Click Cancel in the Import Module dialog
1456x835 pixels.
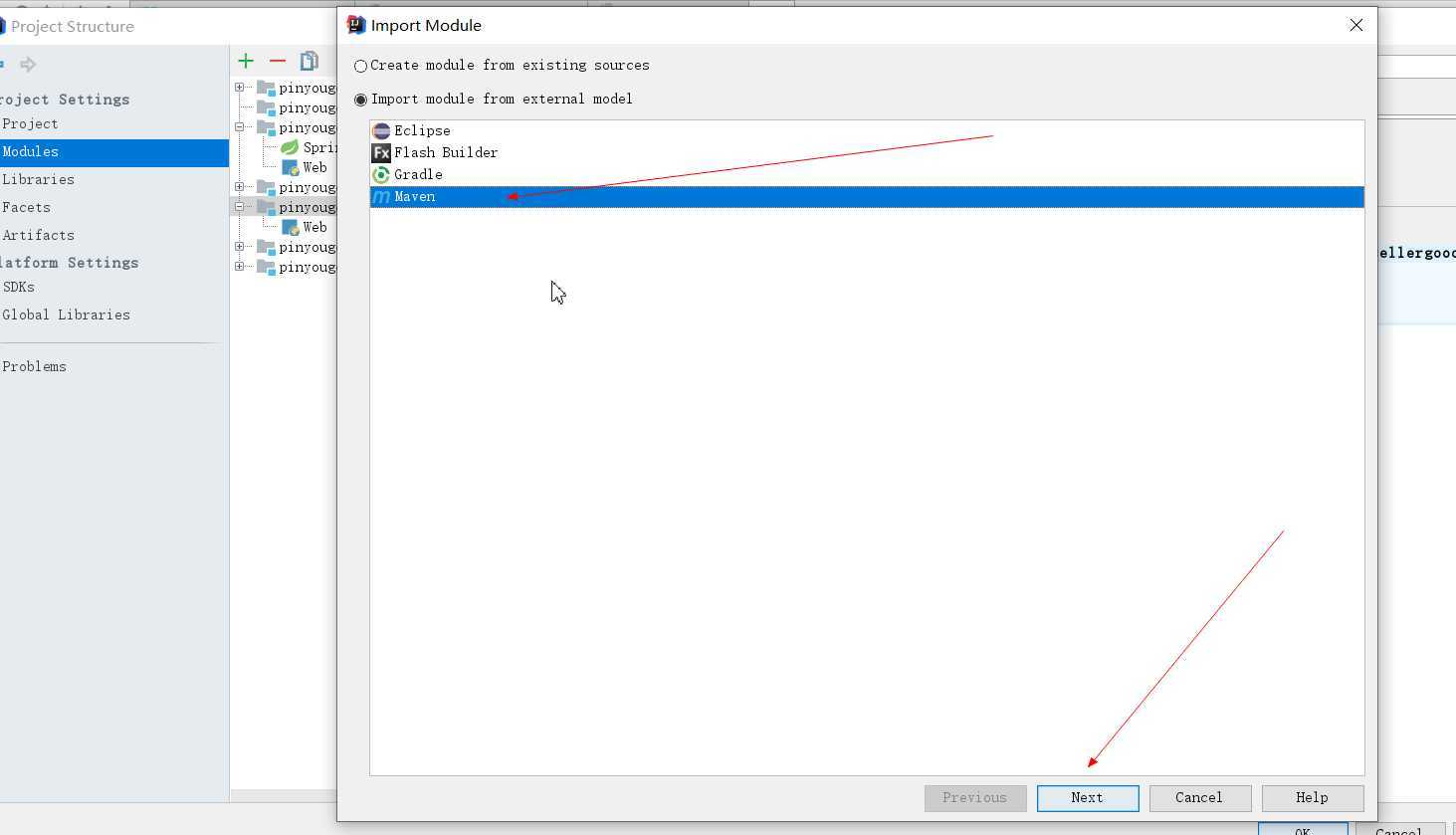tap(1199, 798)
